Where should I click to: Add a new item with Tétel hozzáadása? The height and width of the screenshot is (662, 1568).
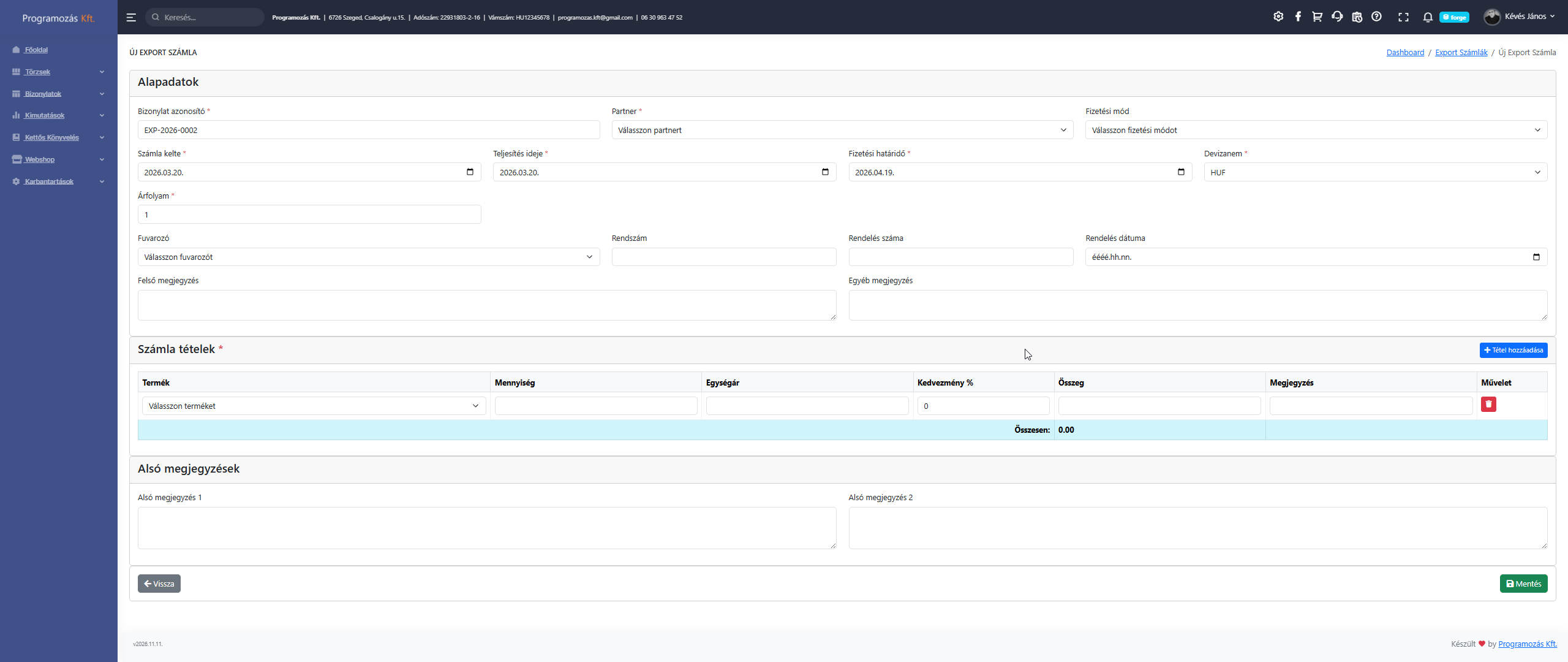tap(1513, 350)
